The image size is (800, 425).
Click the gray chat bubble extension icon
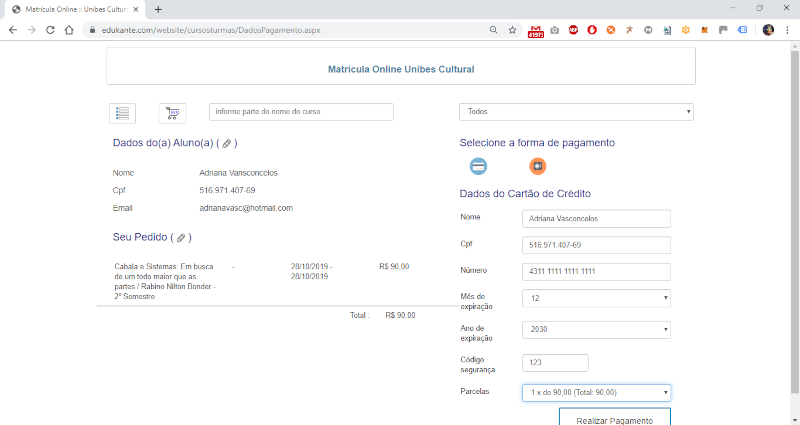point(723,30)
